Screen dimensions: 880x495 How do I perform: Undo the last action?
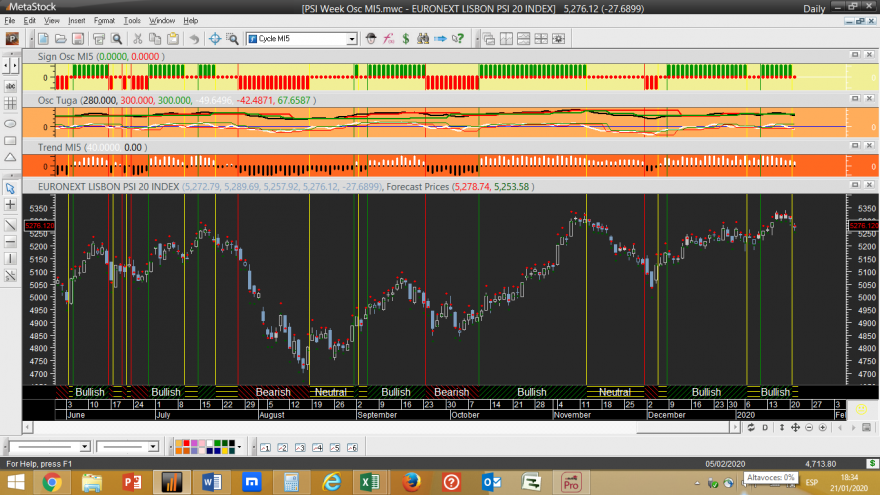tap(194, 39)
